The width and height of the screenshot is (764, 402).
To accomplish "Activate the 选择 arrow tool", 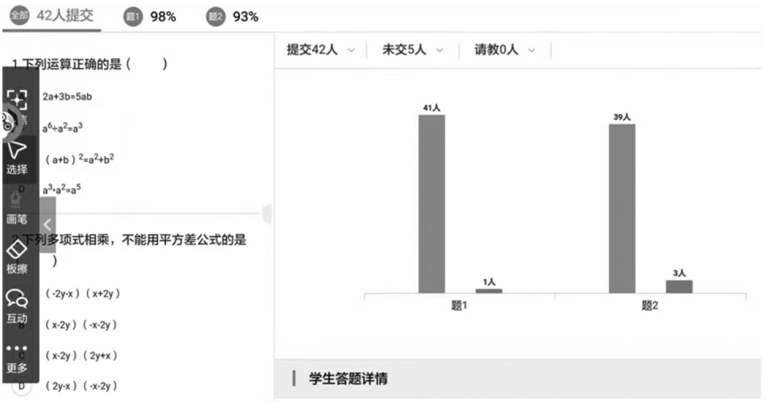I will coord(17,158).
